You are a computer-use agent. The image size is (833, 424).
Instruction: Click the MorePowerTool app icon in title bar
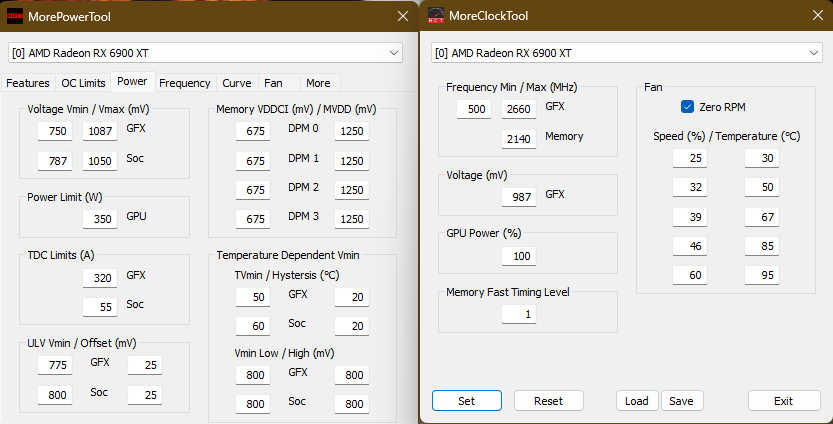[x=14, y=16]
